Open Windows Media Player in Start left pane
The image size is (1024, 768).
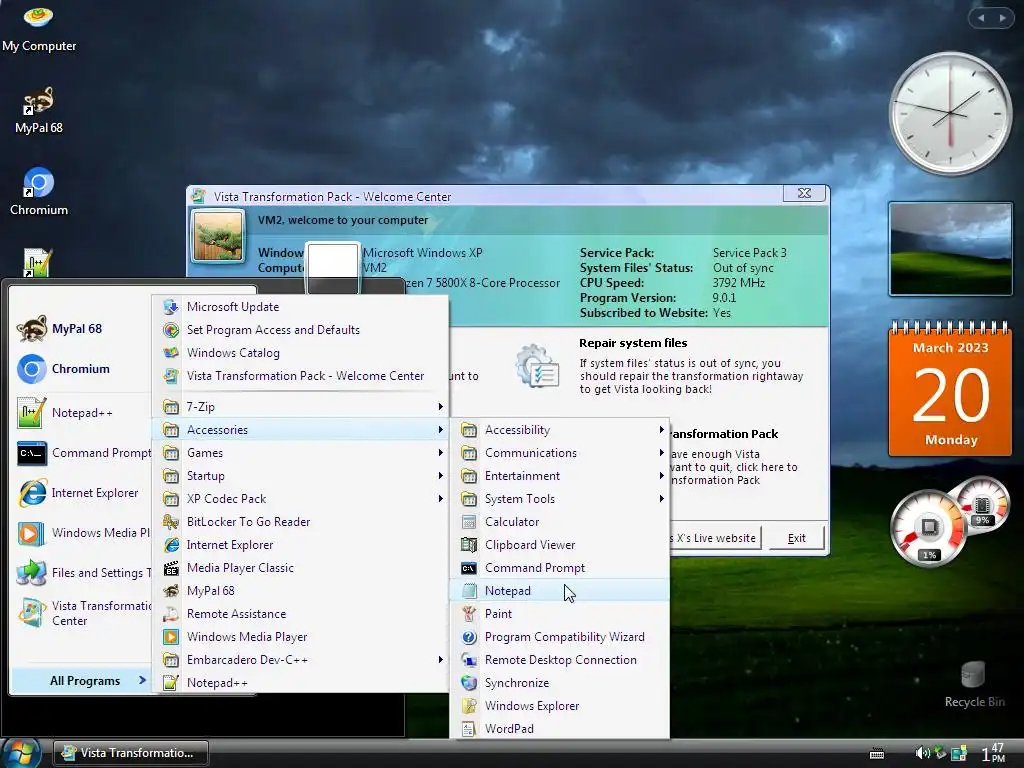click(x=84, y=533)
